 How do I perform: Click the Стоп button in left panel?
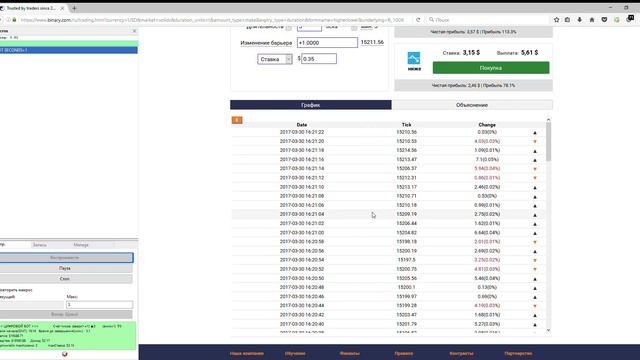pyautogui.click(x=65, y=279)
